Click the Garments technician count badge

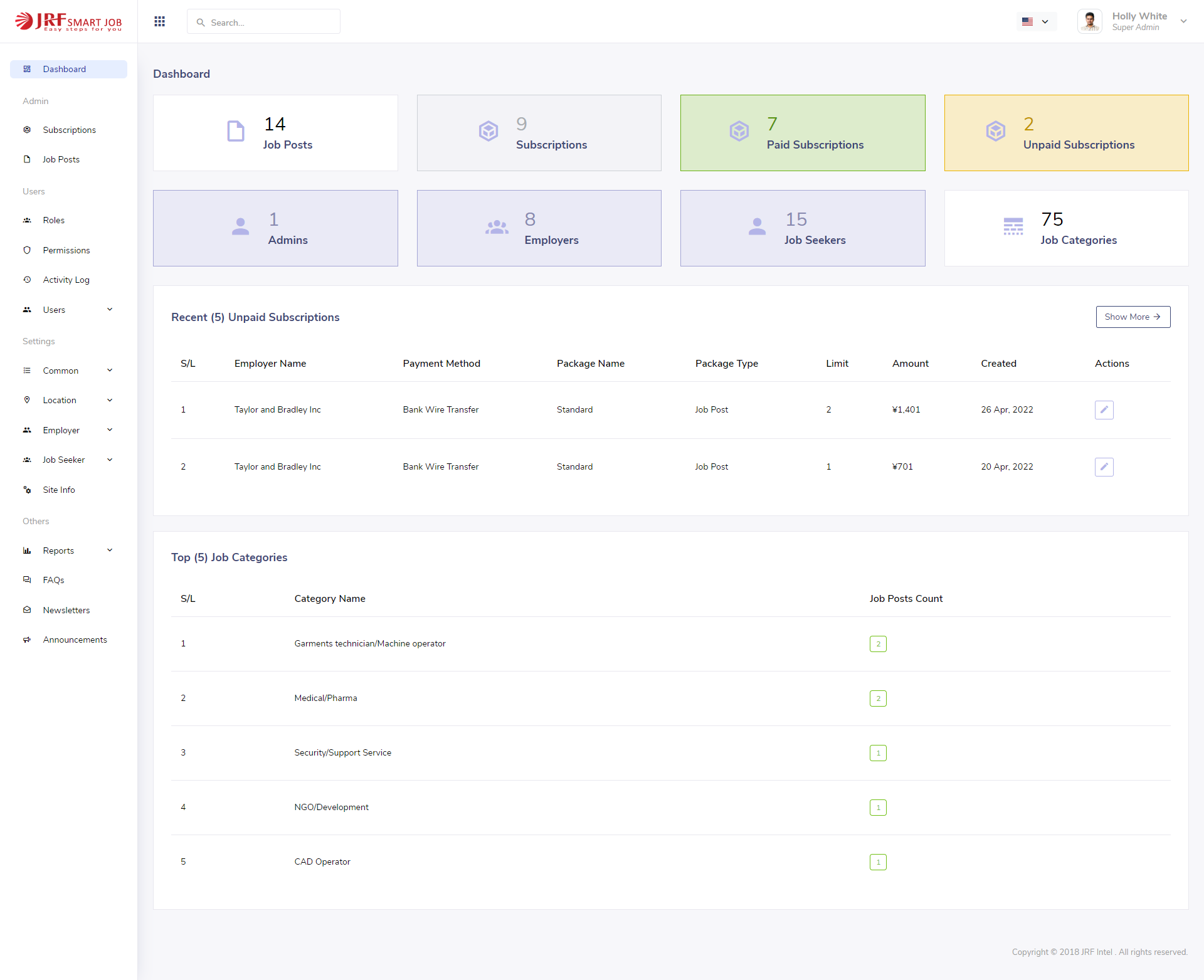tap(878, 644)
